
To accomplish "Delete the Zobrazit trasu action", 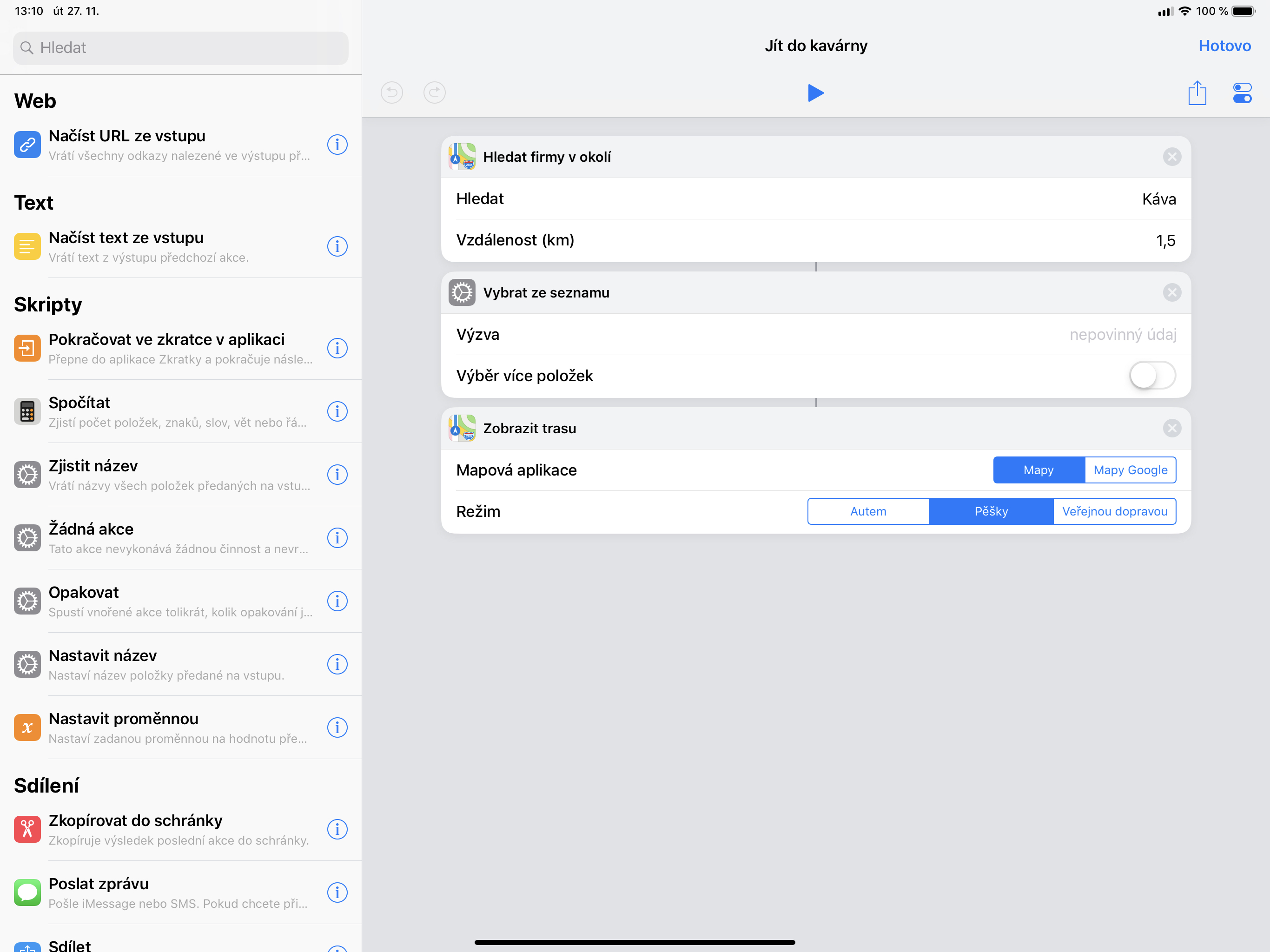I will click(x=1172, y=428).
